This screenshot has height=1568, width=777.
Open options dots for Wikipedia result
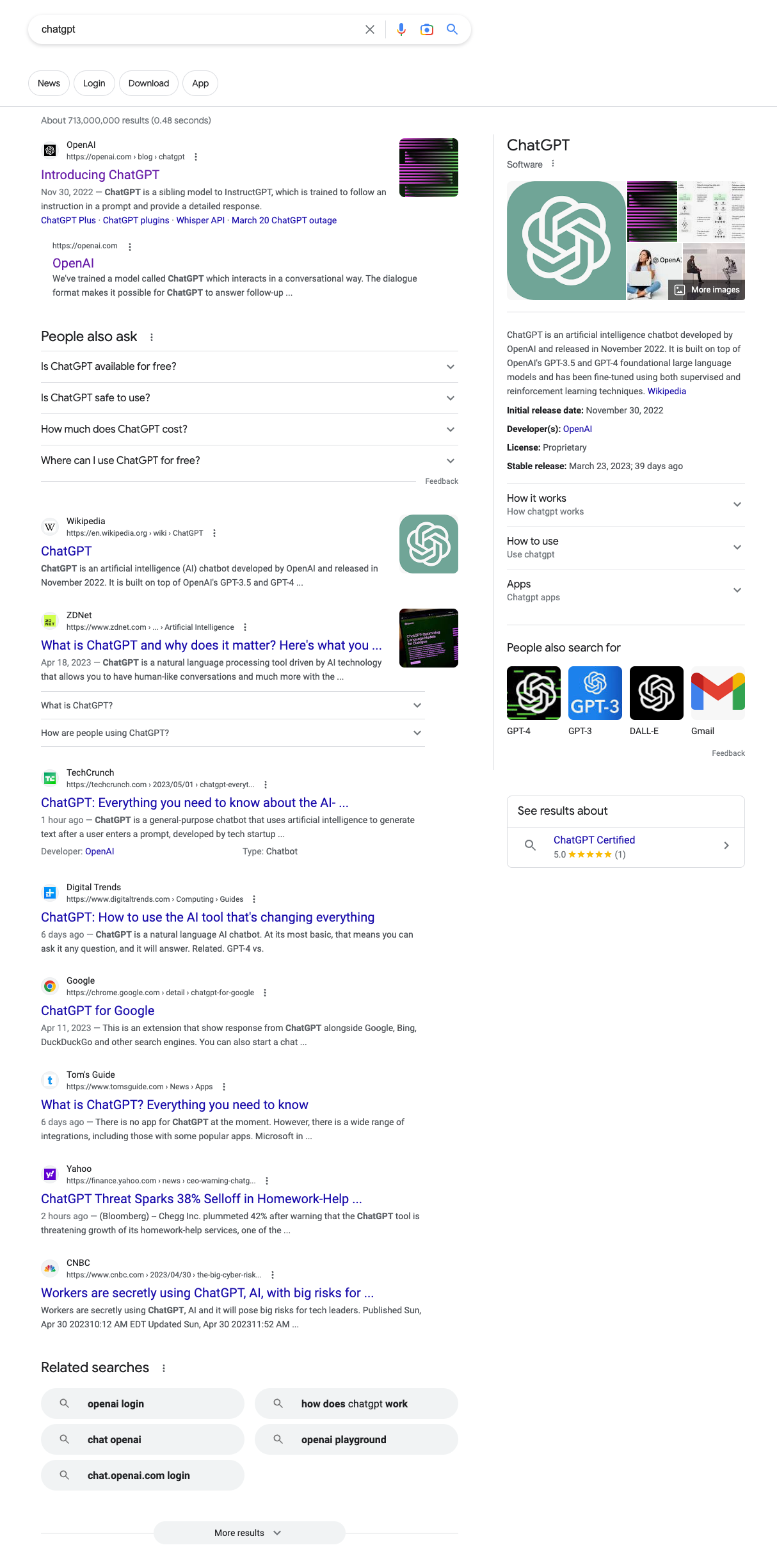214,533
